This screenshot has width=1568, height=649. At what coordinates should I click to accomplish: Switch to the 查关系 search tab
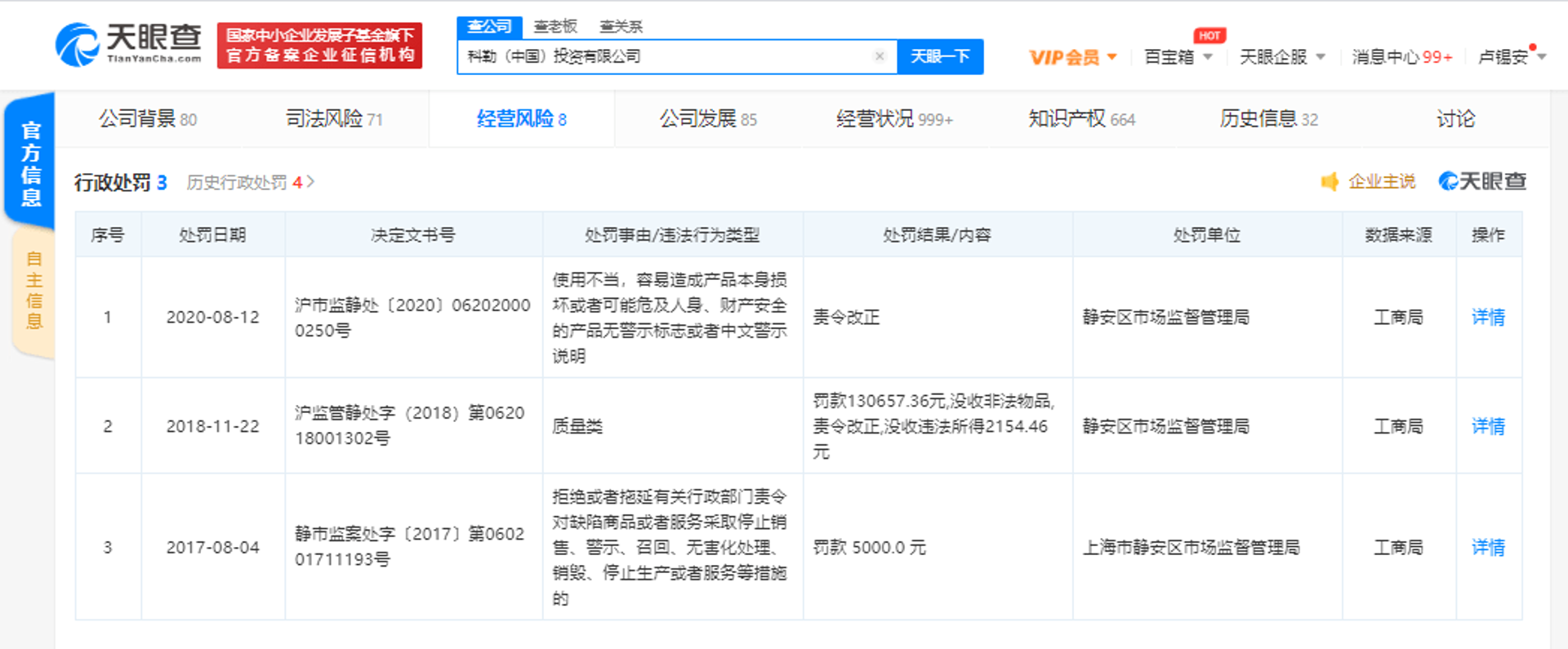(621, 27)
